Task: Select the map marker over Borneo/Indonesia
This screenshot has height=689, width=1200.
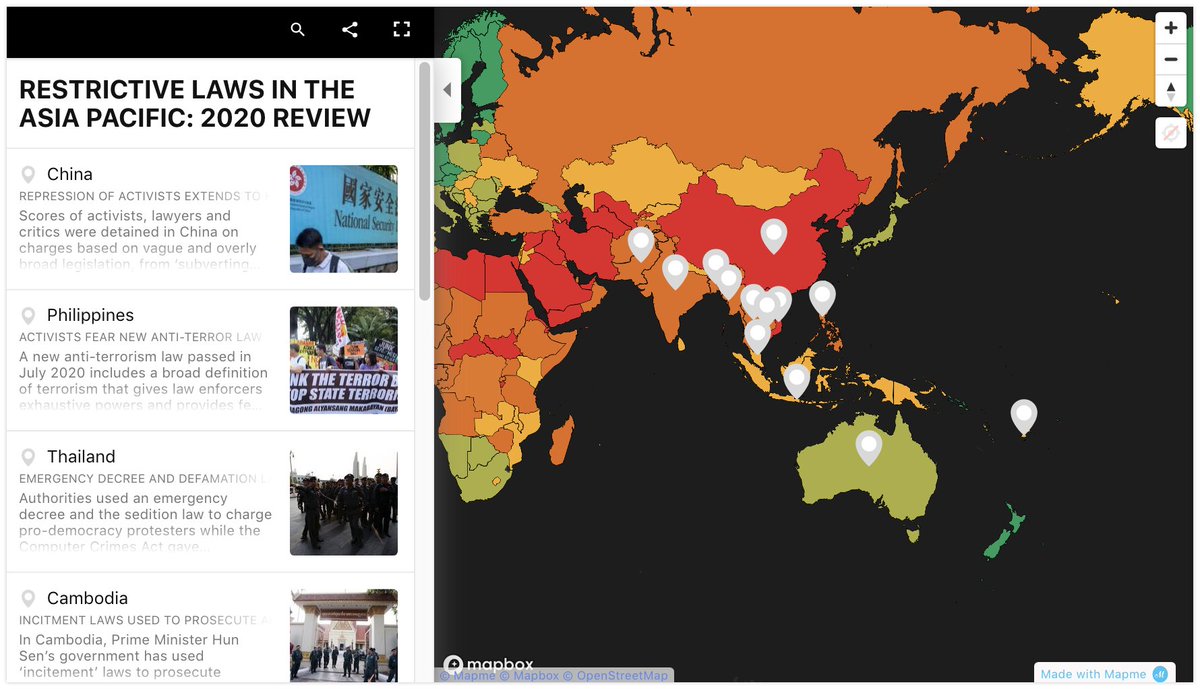Action: click(797, 381)
